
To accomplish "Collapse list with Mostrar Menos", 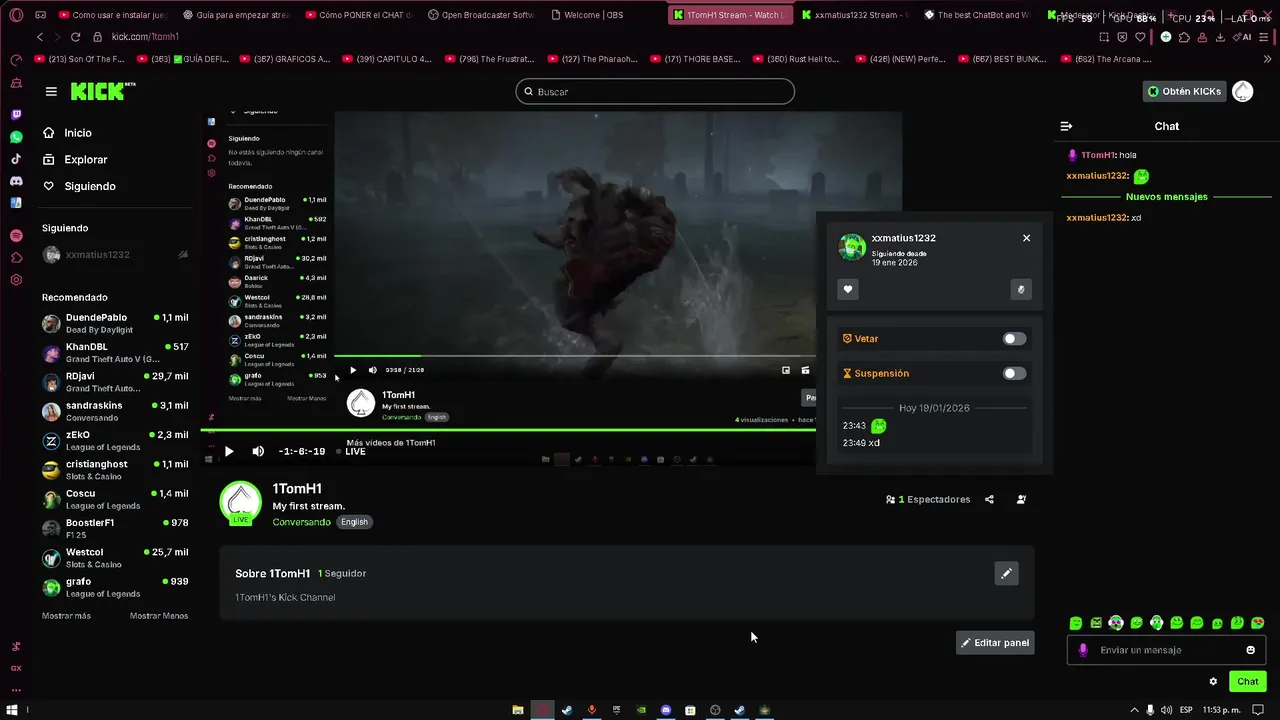I will pyautogui.click(x=159, y=616).
